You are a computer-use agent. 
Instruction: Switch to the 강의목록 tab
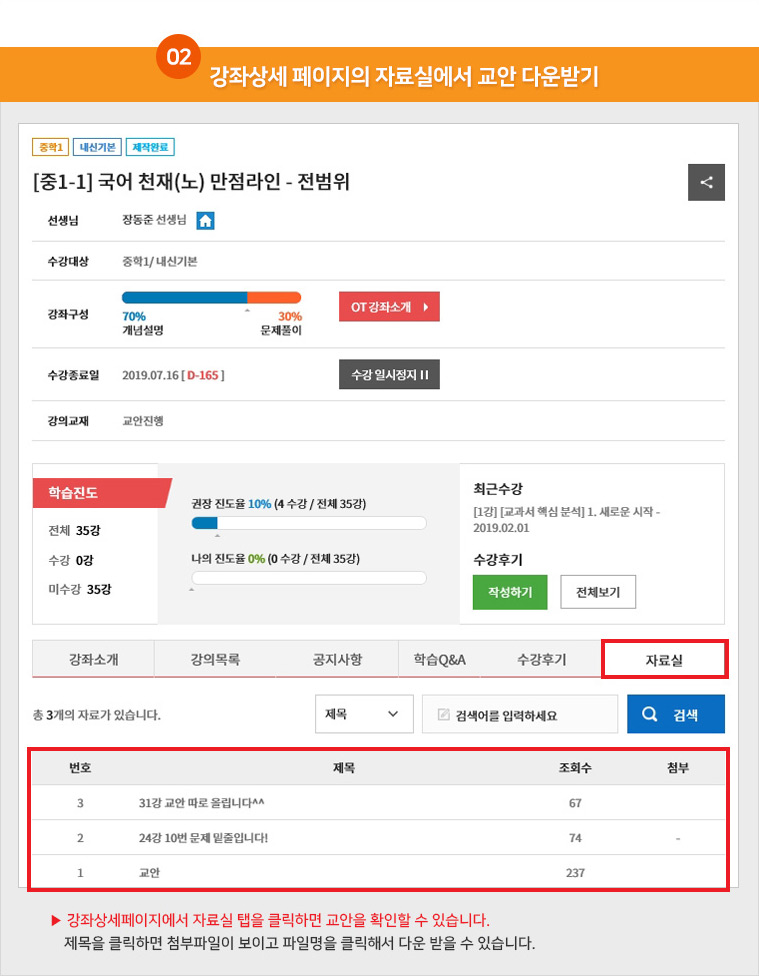coord(215,659)
